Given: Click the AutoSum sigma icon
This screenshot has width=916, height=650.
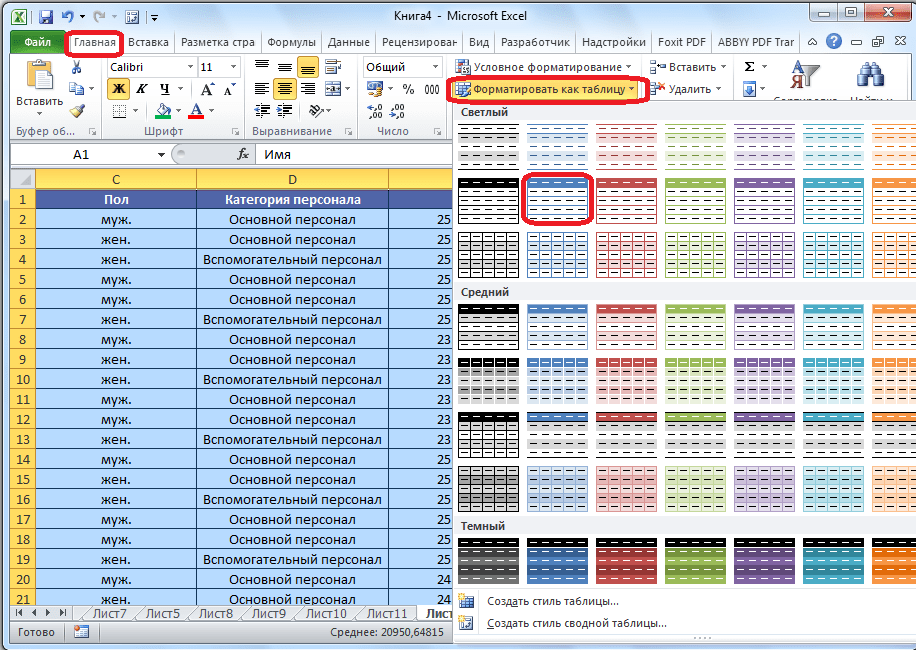Looking at the screenshot, I should [x=749, y=67].
